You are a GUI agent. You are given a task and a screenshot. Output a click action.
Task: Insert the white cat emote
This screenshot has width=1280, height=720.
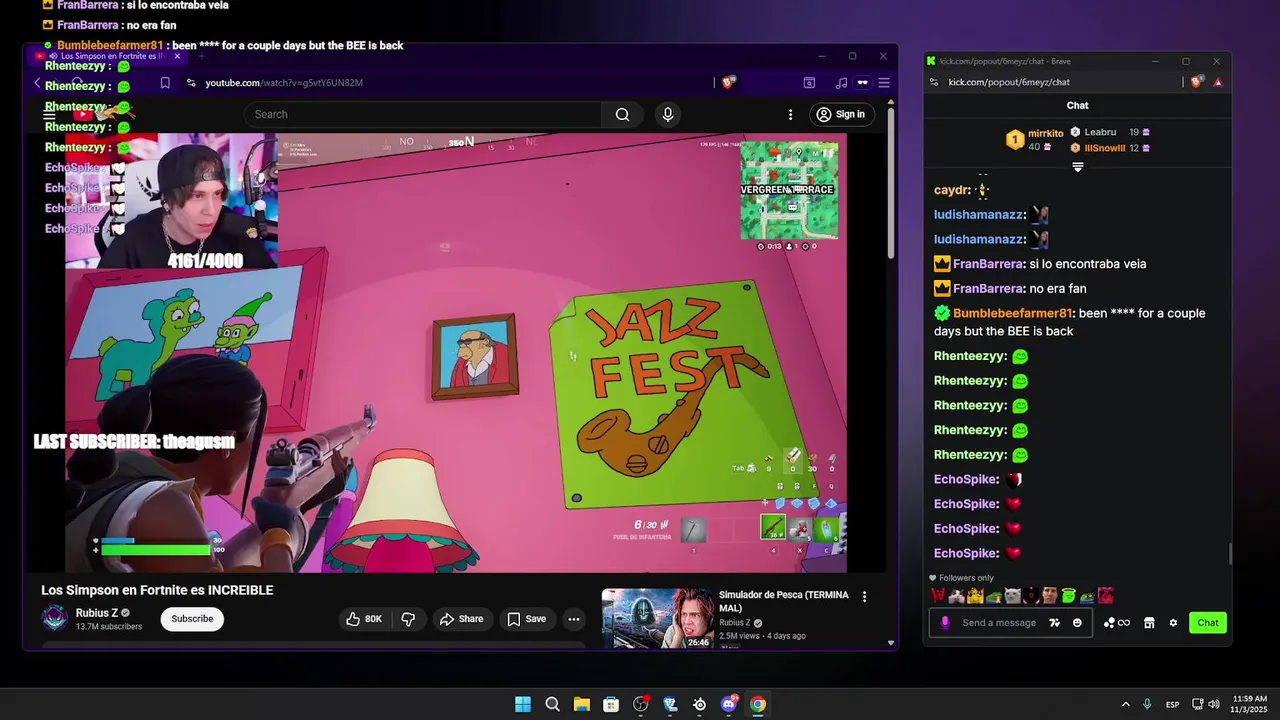pos(1012,596)
